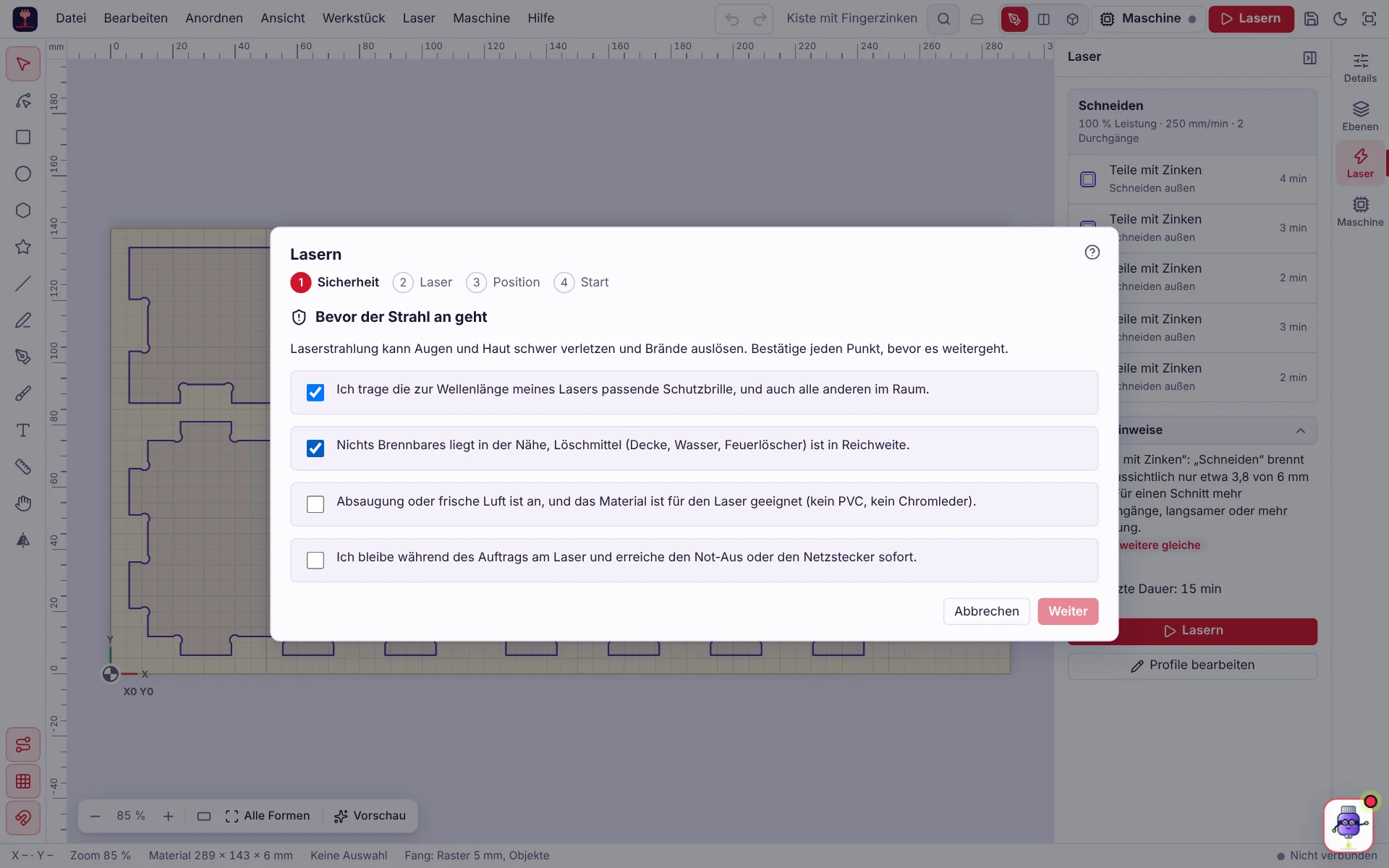This screenshot has width=1389, height=868.
Task: Select the measuring ruler tool
Action: pyautogui.click(x=23, y=467)
